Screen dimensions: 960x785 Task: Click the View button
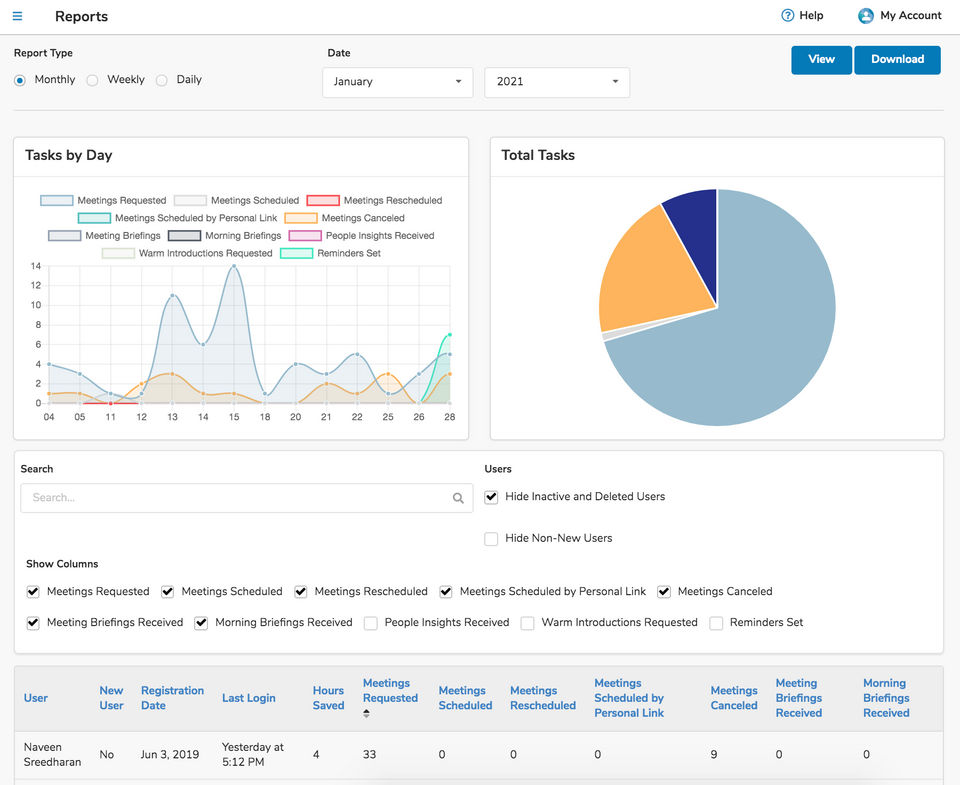(821, 60)
